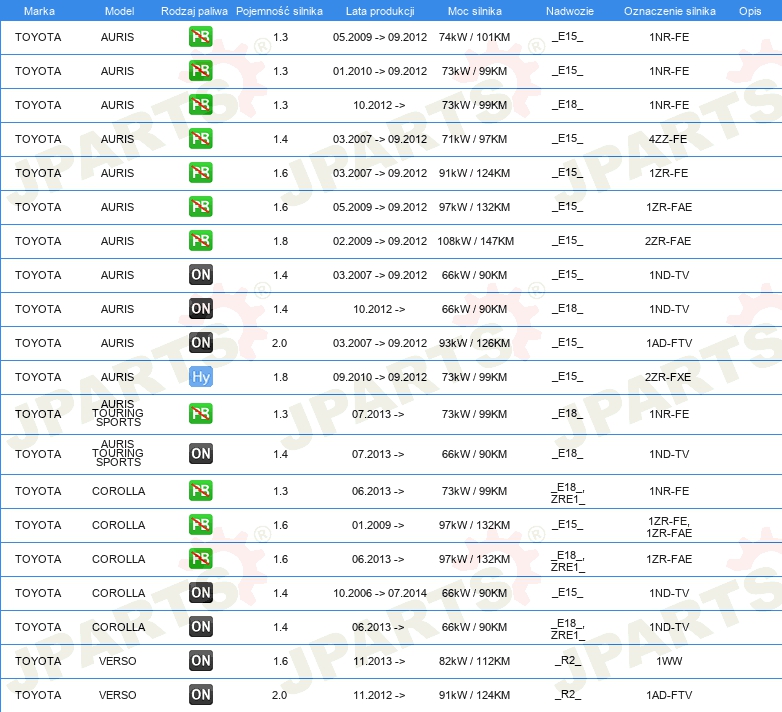Click the Rodzaj paliwa column header

(x=194, y=11)
